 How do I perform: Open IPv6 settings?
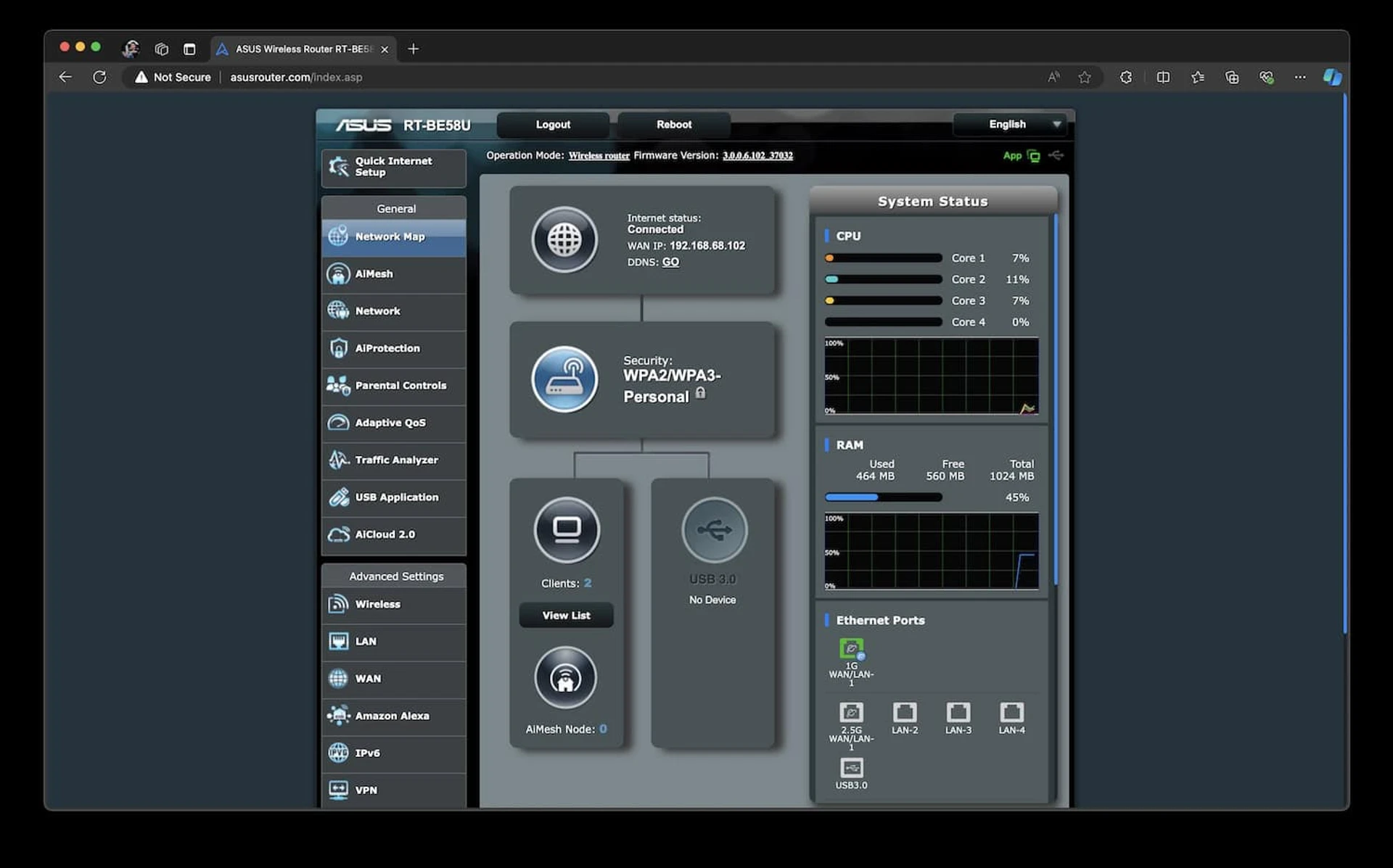click(394, 753)
